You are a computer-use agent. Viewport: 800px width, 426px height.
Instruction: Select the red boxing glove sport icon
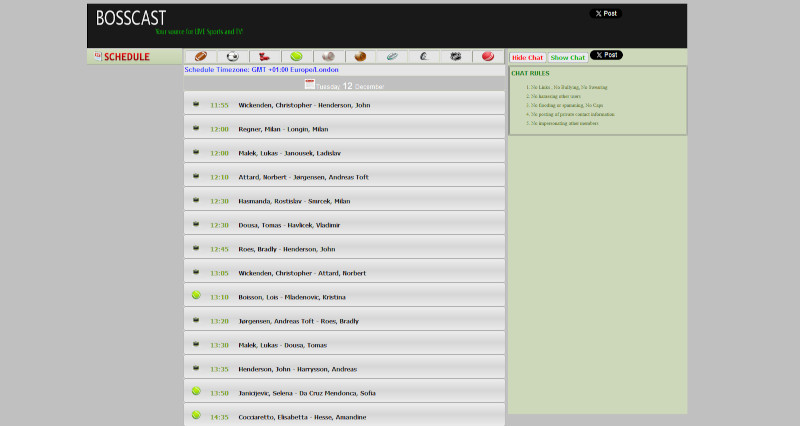pos(264,56)
